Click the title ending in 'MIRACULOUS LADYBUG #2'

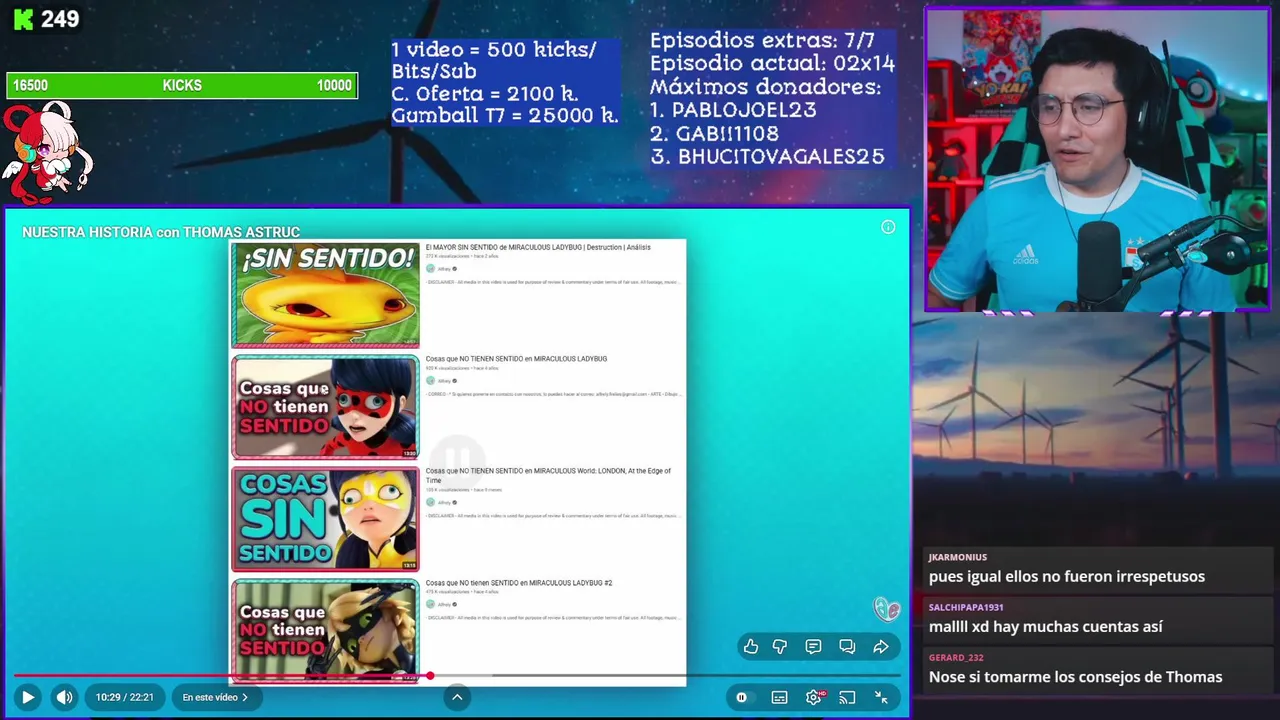pos(518,583)
